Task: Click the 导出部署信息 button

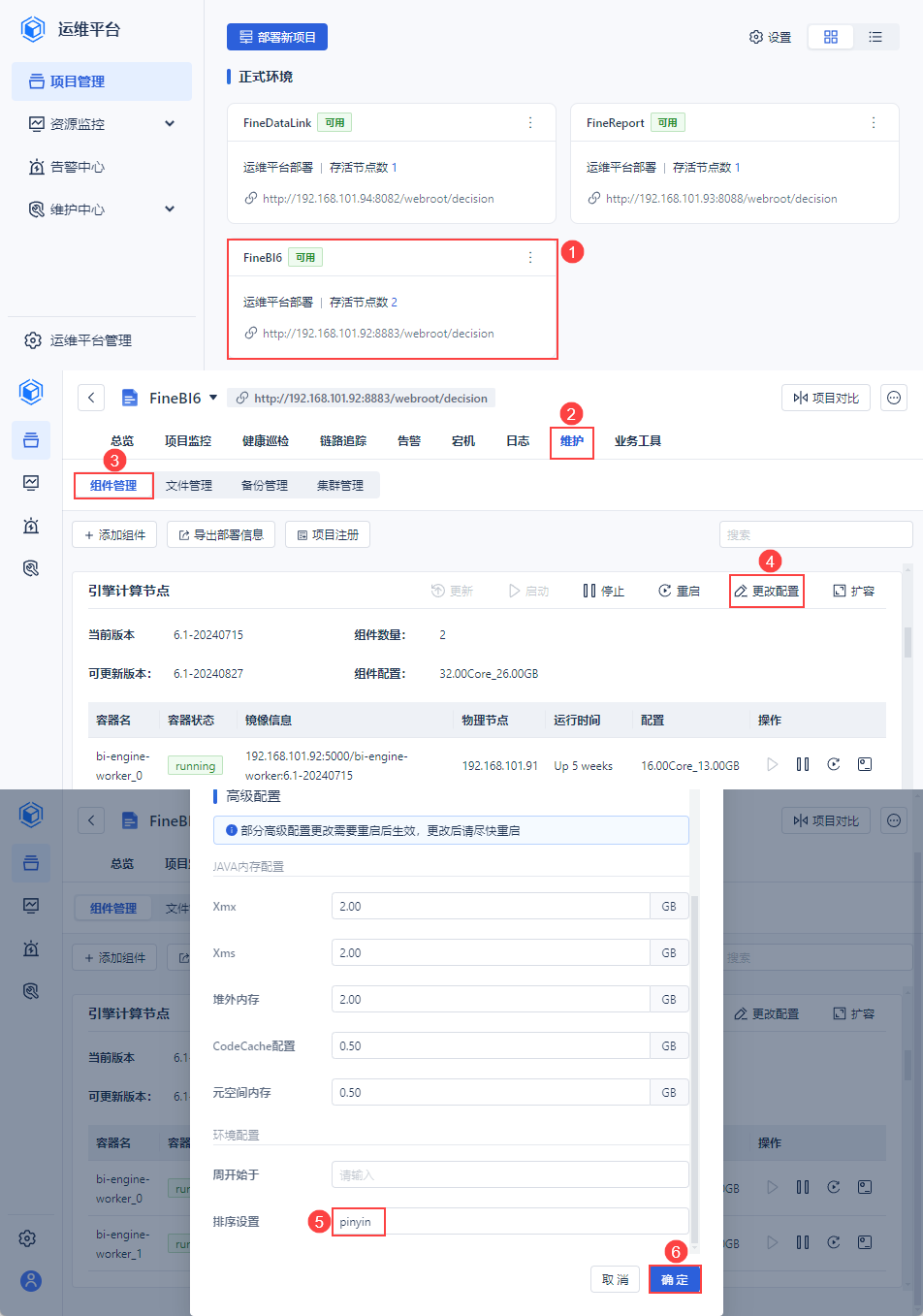Action: 221,534
